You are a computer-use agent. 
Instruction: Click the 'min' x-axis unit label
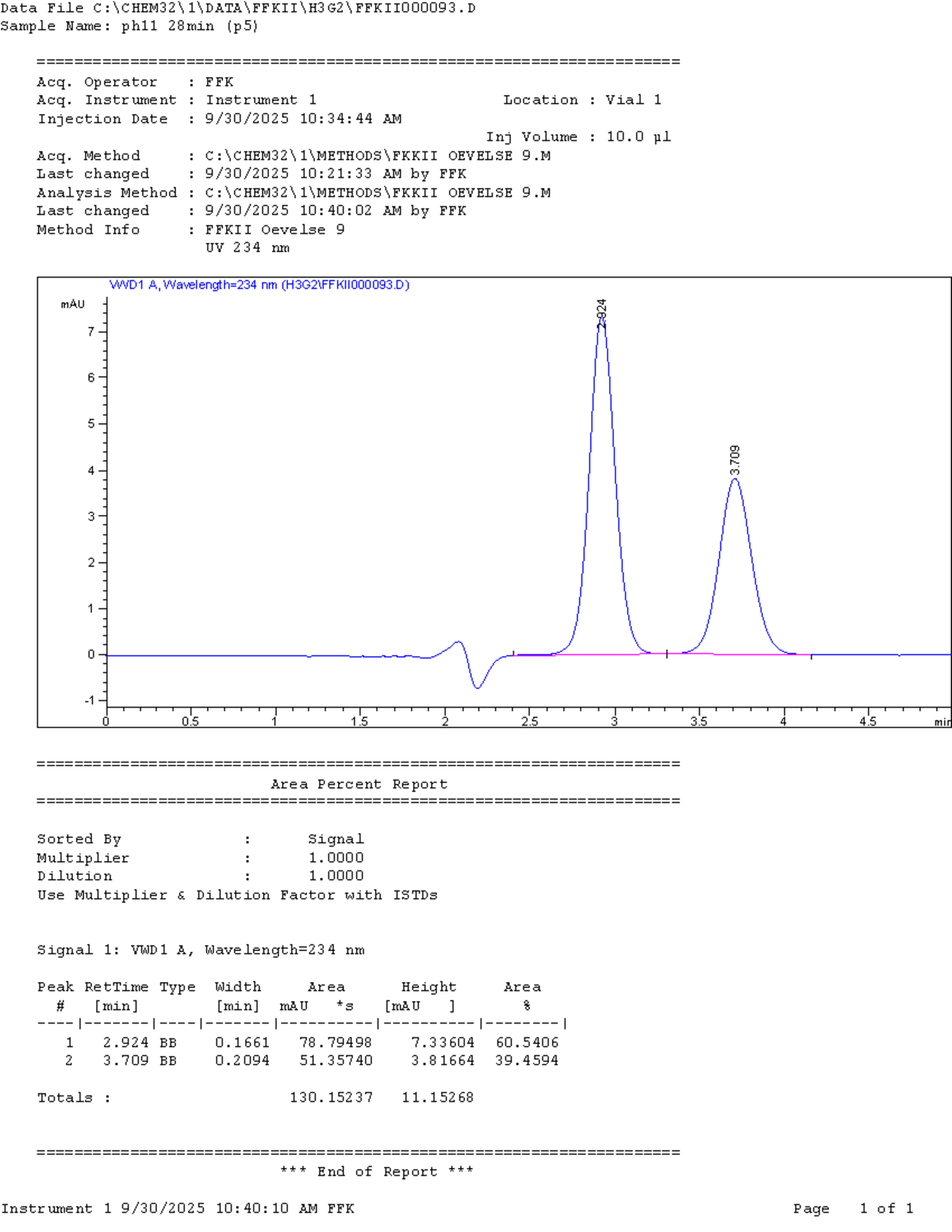942,722
